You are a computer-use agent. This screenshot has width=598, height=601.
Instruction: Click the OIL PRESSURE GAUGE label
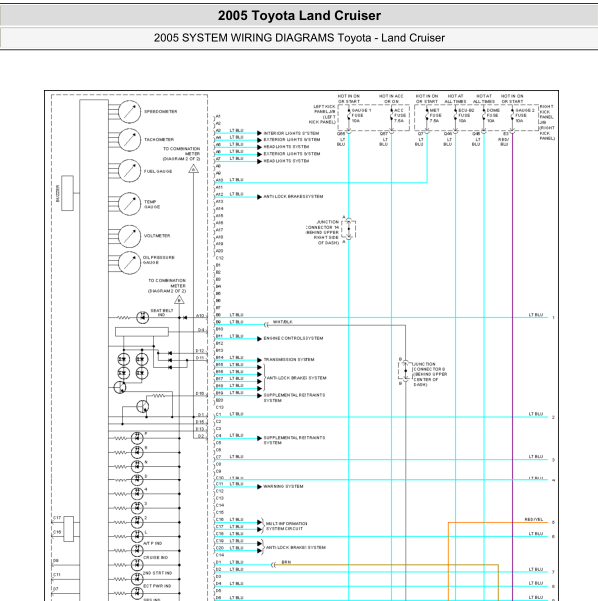pyautogui.click(x=159, y=260)
